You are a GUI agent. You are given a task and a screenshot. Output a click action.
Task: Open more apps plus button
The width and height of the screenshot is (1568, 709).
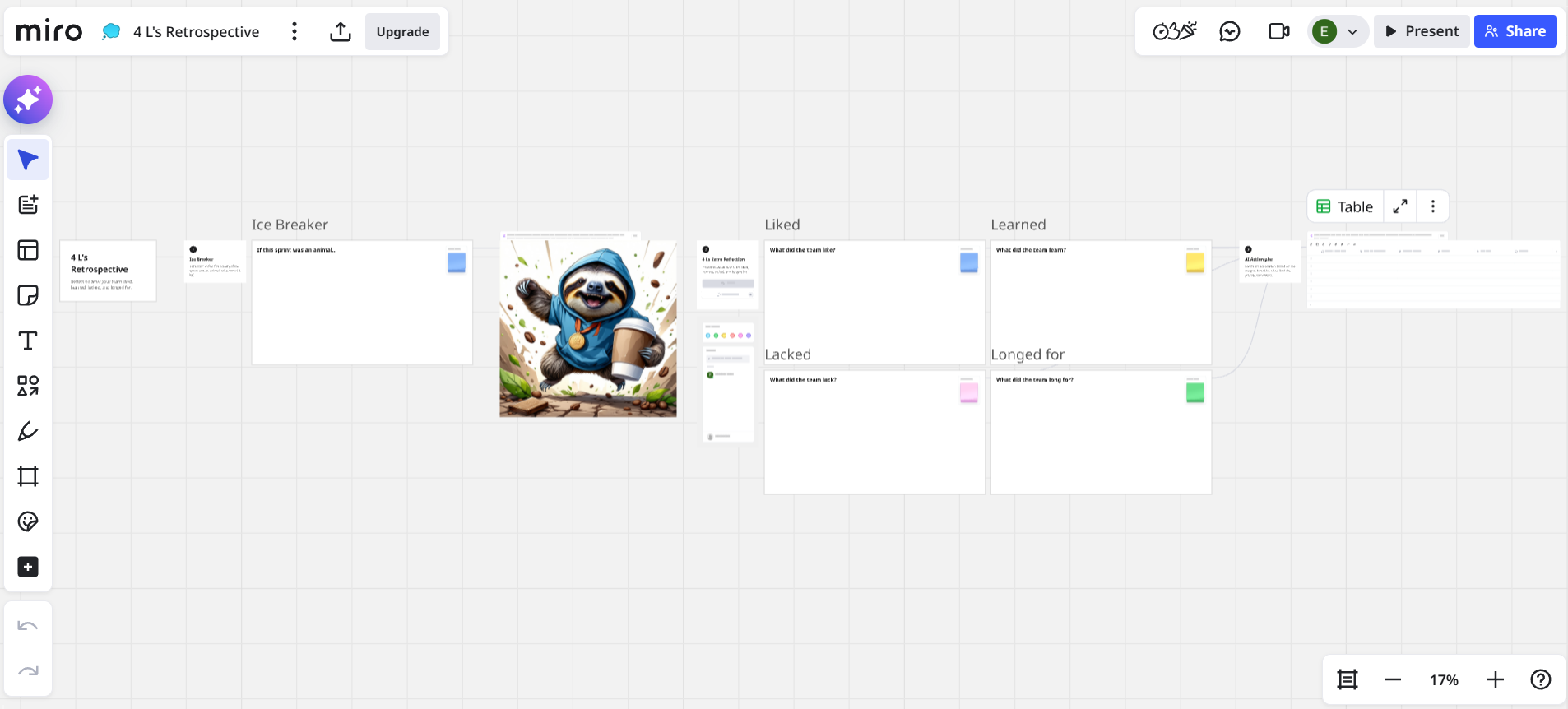click(x=28, y=567)
